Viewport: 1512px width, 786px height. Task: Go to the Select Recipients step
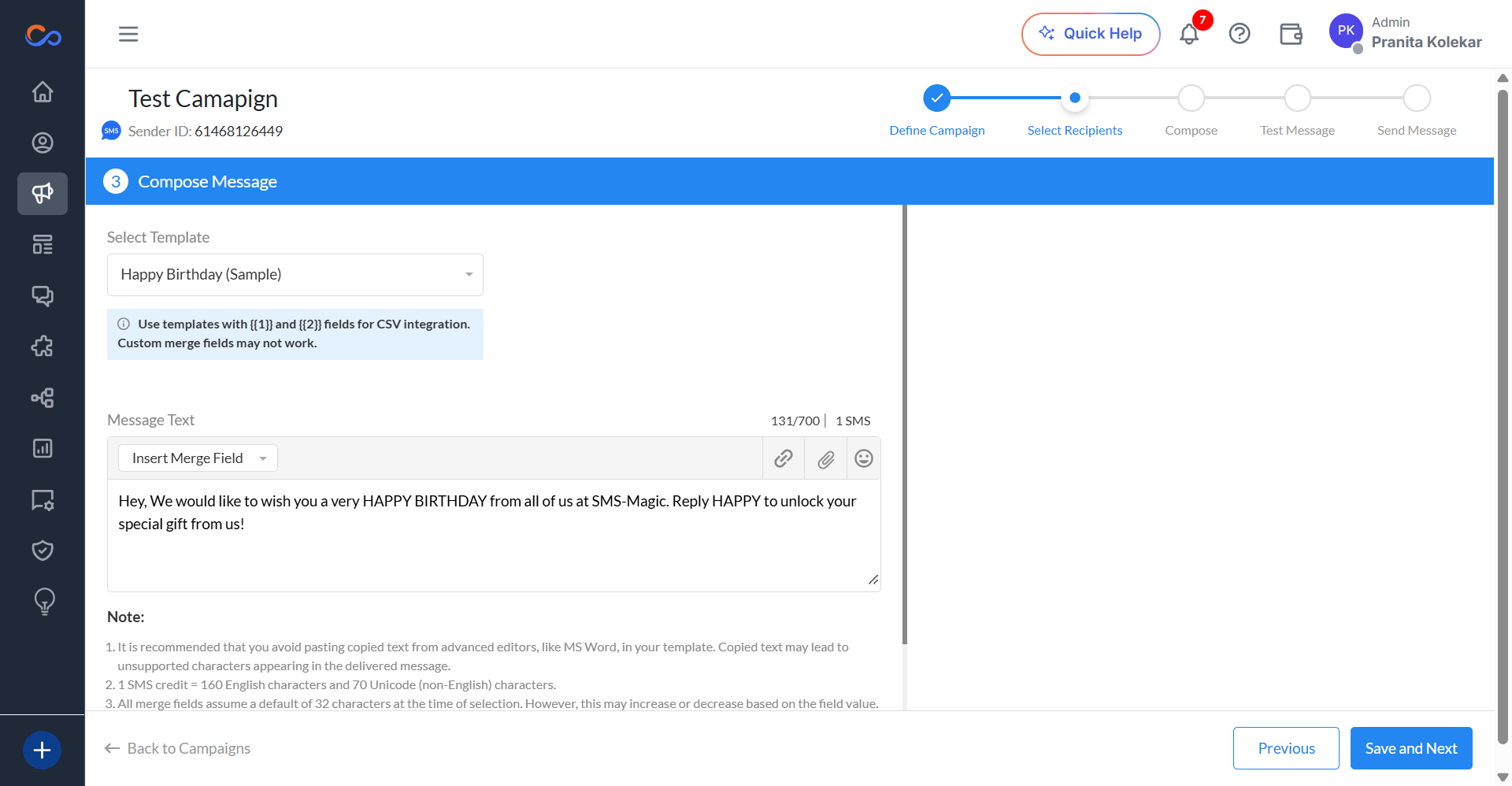click(1075, 110)
